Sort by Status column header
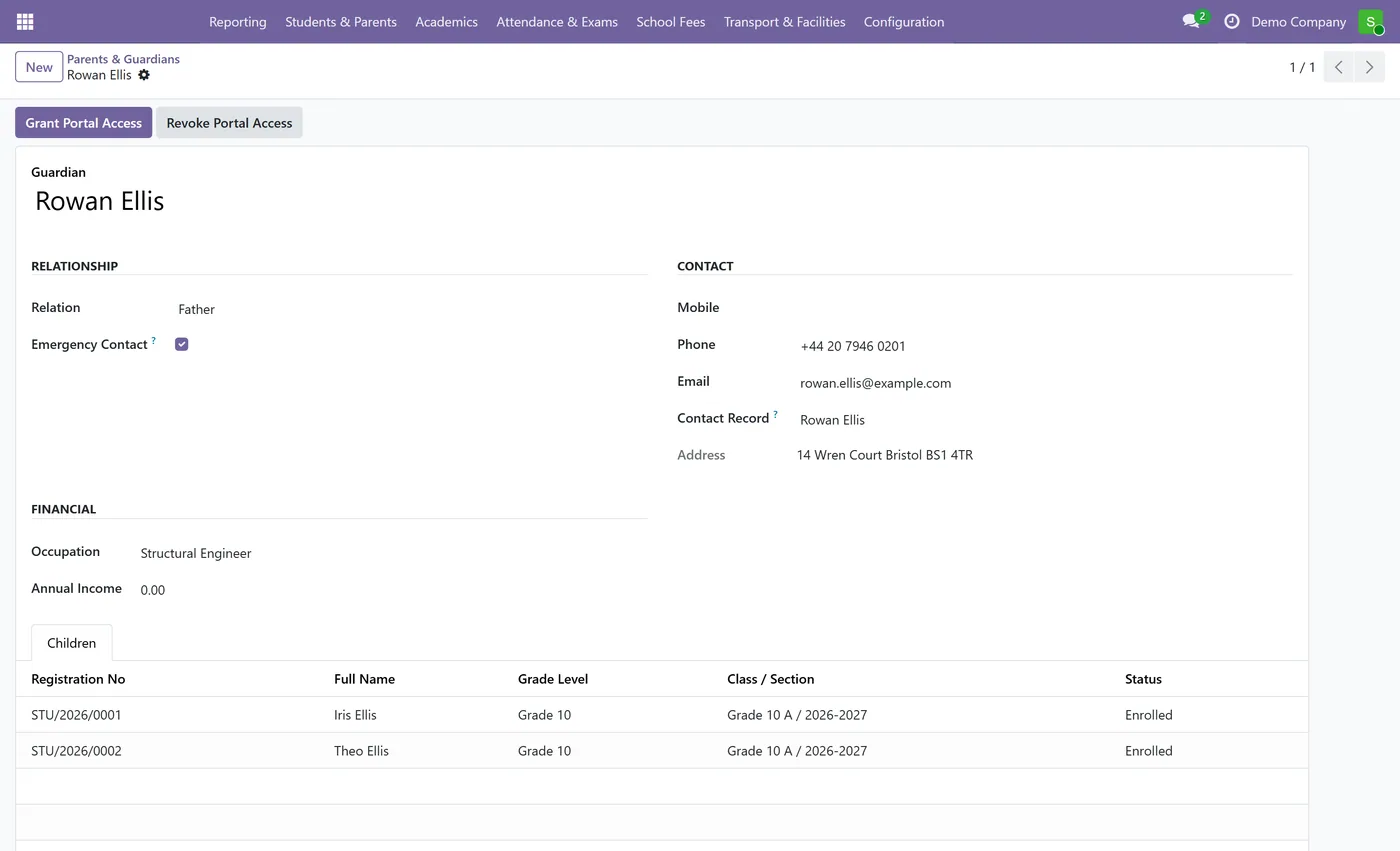The height and width of the screenshot is (851, 1400). click(x=1143, y=679)
